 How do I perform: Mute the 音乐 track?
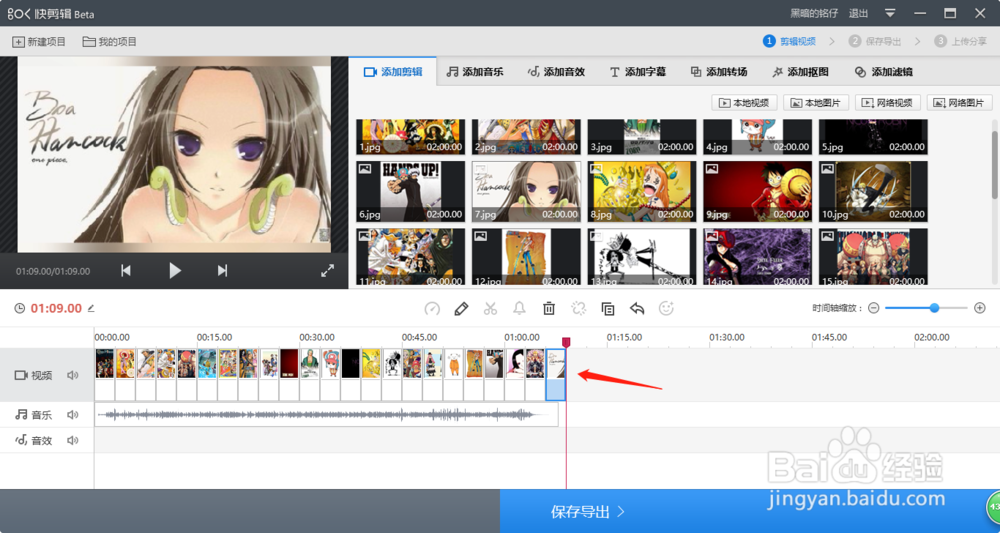tap(73, 415)
